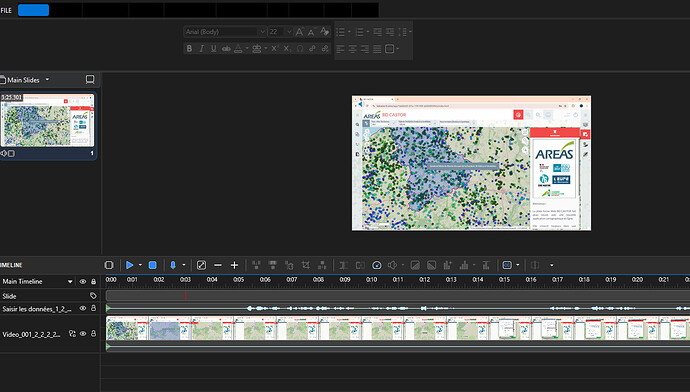Stop timeline playback

(153, 265)
